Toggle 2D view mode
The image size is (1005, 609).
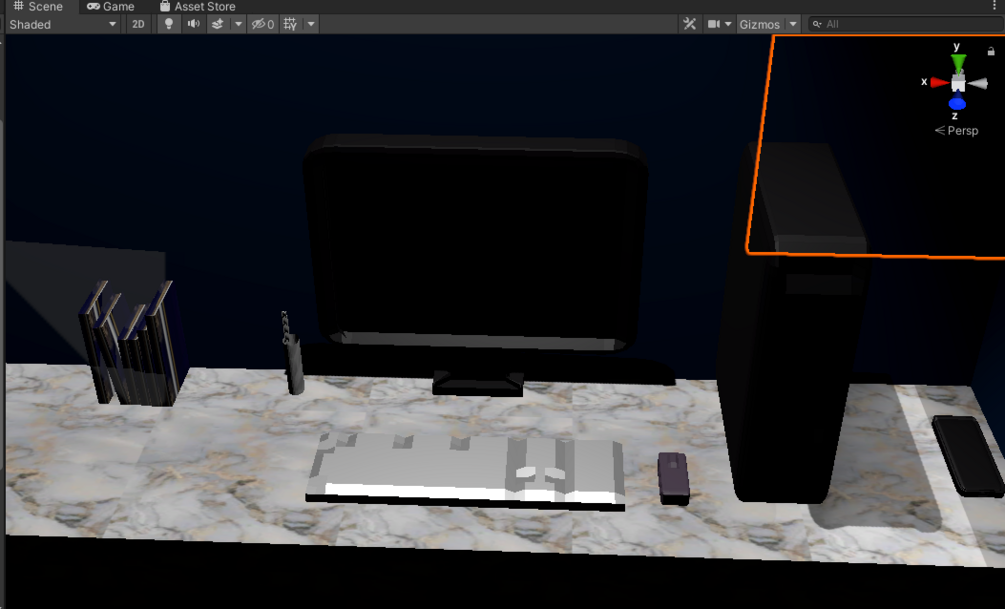[x=138, y=24]
